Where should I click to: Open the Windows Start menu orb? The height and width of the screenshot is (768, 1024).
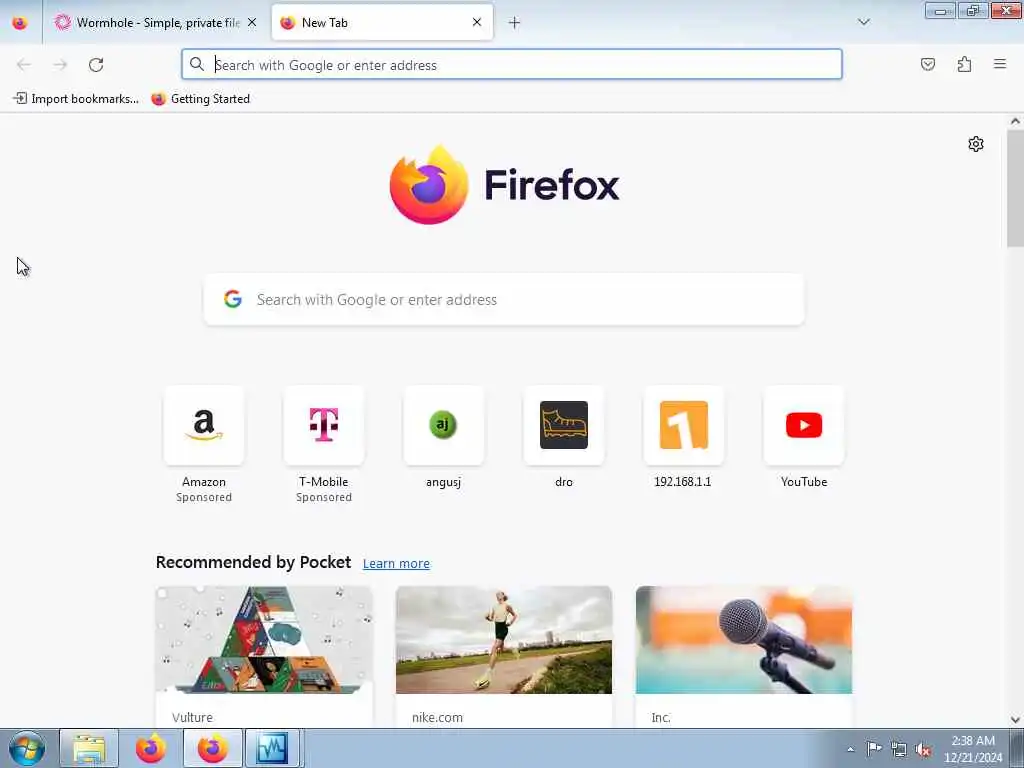pyautogui.click(x=27, y=748)
